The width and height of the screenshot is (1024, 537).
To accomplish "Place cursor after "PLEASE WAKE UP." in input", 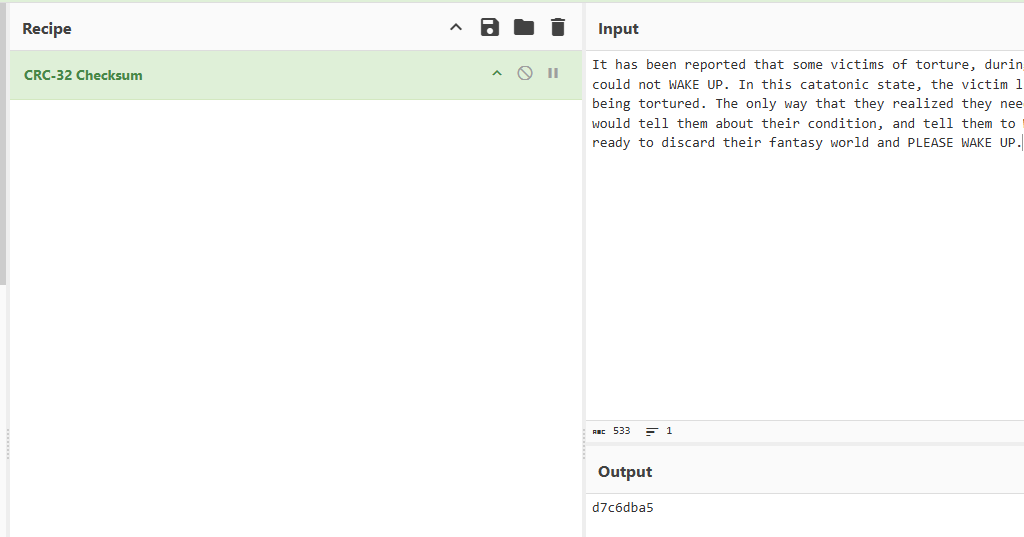I will click(x=1021, y=143).
